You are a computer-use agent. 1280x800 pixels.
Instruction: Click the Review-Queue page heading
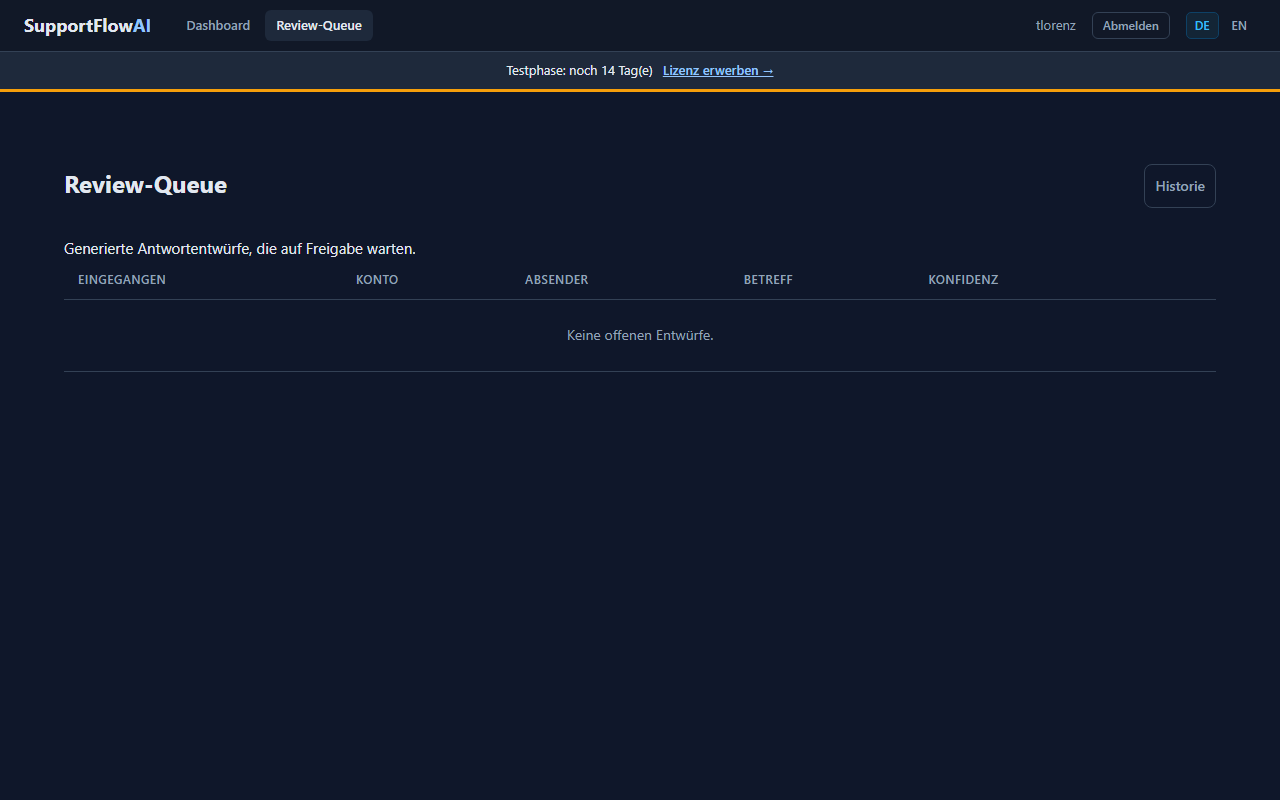point(146,185)
